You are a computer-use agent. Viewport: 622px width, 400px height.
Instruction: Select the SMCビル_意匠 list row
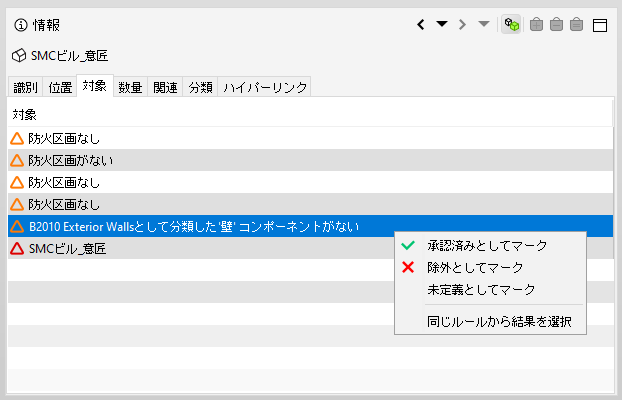coord(310,248)
